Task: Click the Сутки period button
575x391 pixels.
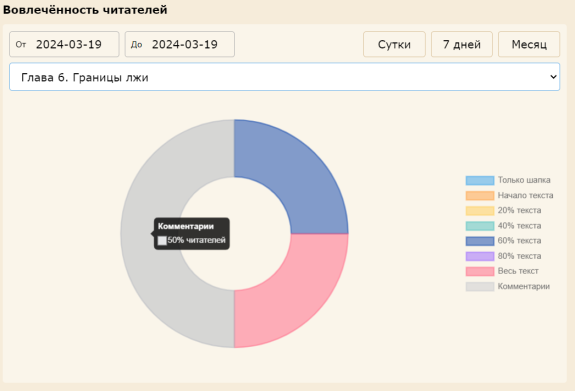Action: pos(394,44)
